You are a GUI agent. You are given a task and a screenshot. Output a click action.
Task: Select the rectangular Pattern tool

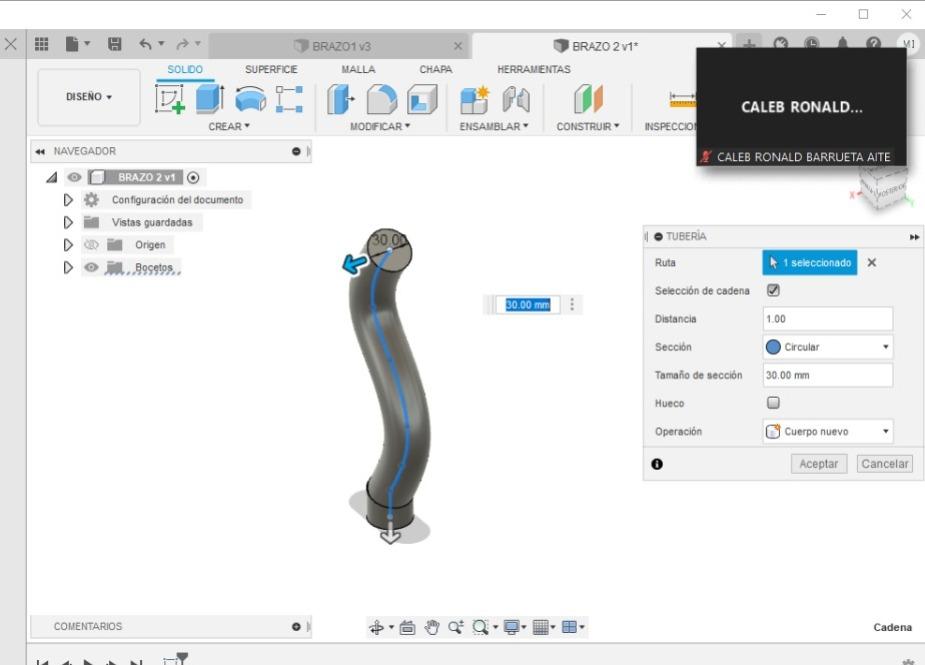point(289,99)
